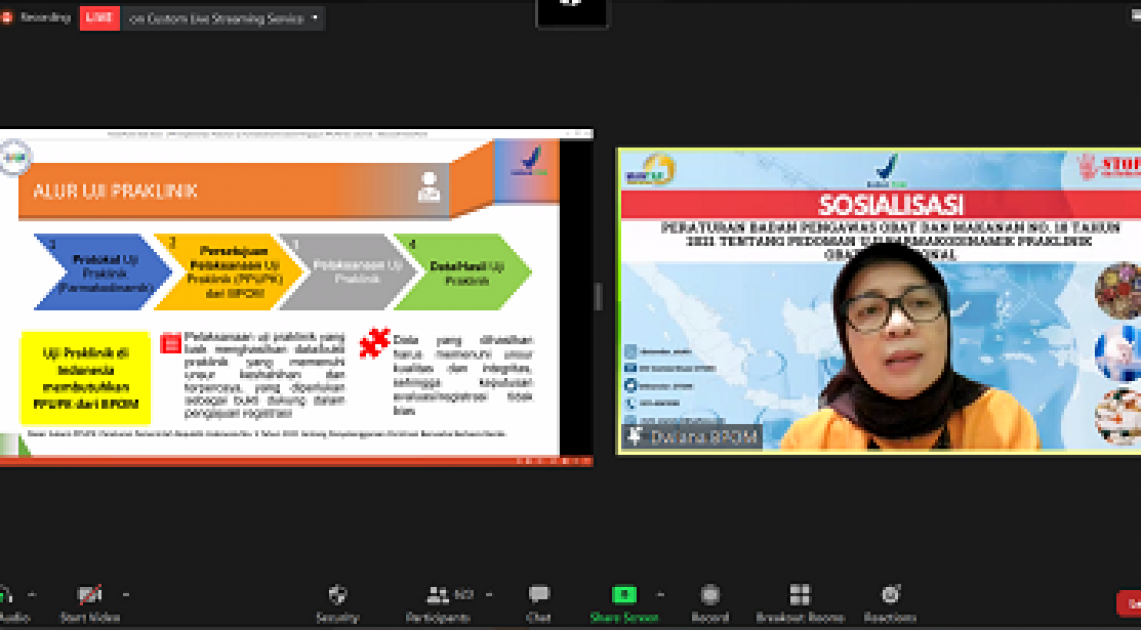Click the Record button in toolbar
Viewport: 1141px width, 630px height.
[x=710, y=596]
